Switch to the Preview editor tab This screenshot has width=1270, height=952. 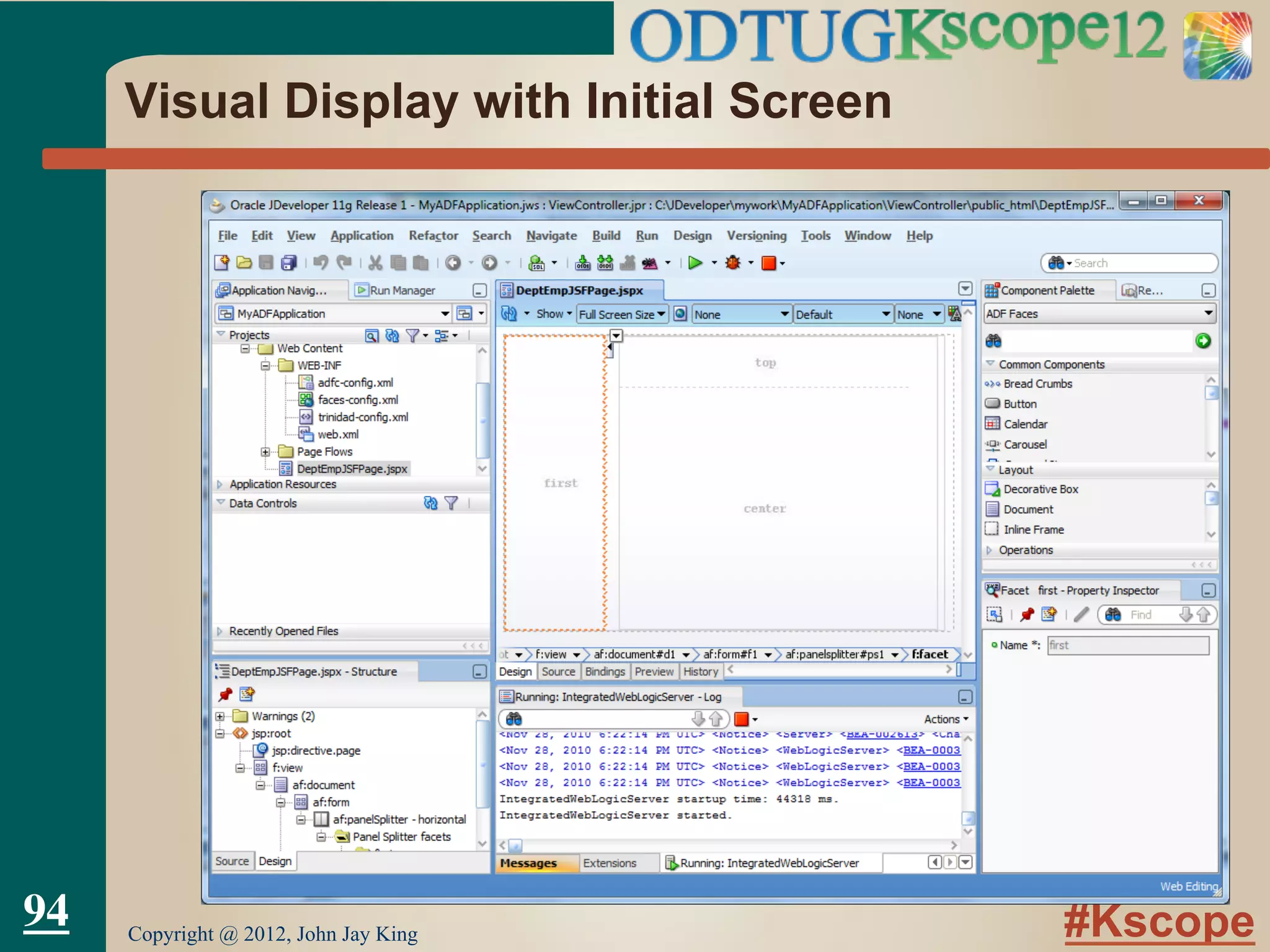click(654, 671)
